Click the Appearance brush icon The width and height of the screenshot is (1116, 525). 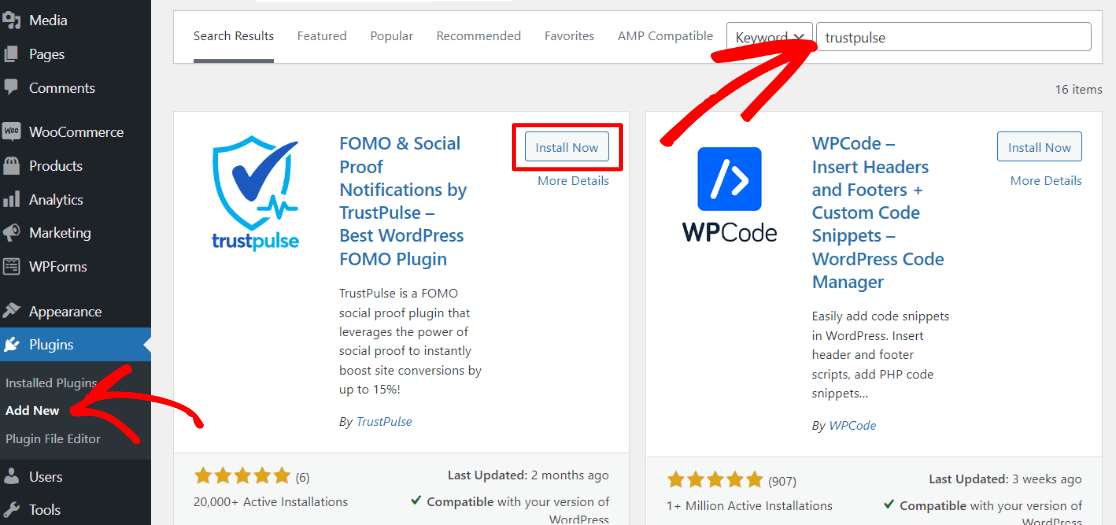coord(11,311)
